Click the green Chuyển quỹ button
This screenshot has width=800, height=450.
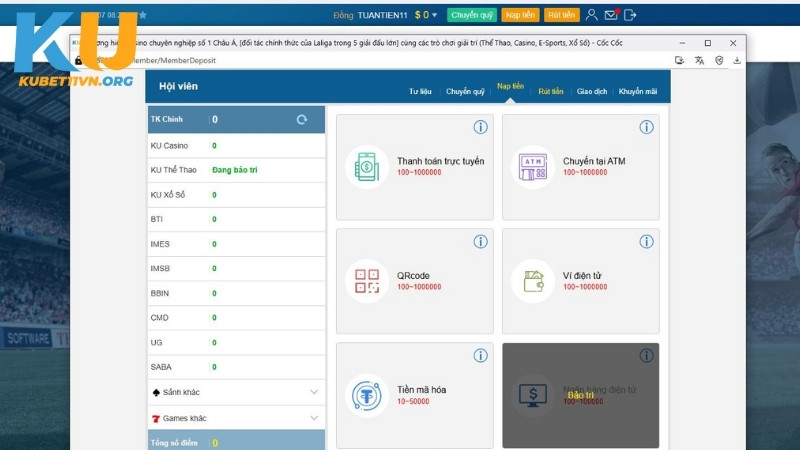pyautogui.click(x=472, y=15)
